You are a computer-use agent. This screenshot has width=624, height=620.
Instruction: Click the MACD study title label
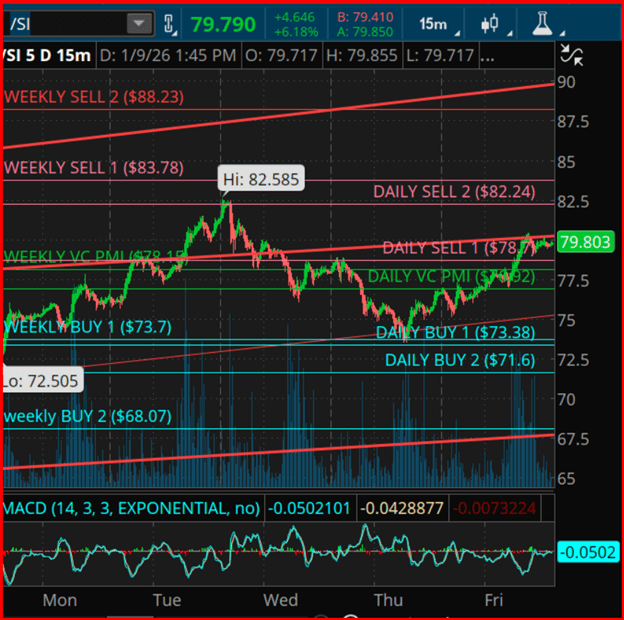(x=130, y=508)
